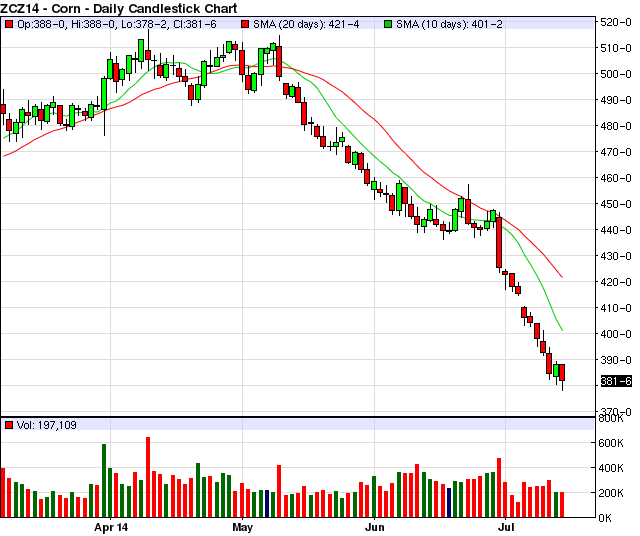Viewport: 640px width, 536px height.
Task: Click the chart title 'ZCZ14 - Corn - Daily Candlestick Chart'
Action: tap(119, 8)
